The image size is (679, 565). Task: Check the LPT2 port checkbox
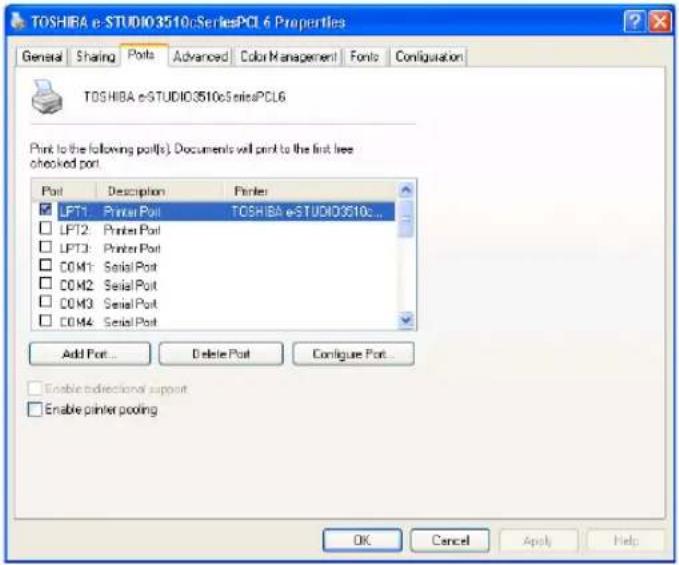(45, 228)
